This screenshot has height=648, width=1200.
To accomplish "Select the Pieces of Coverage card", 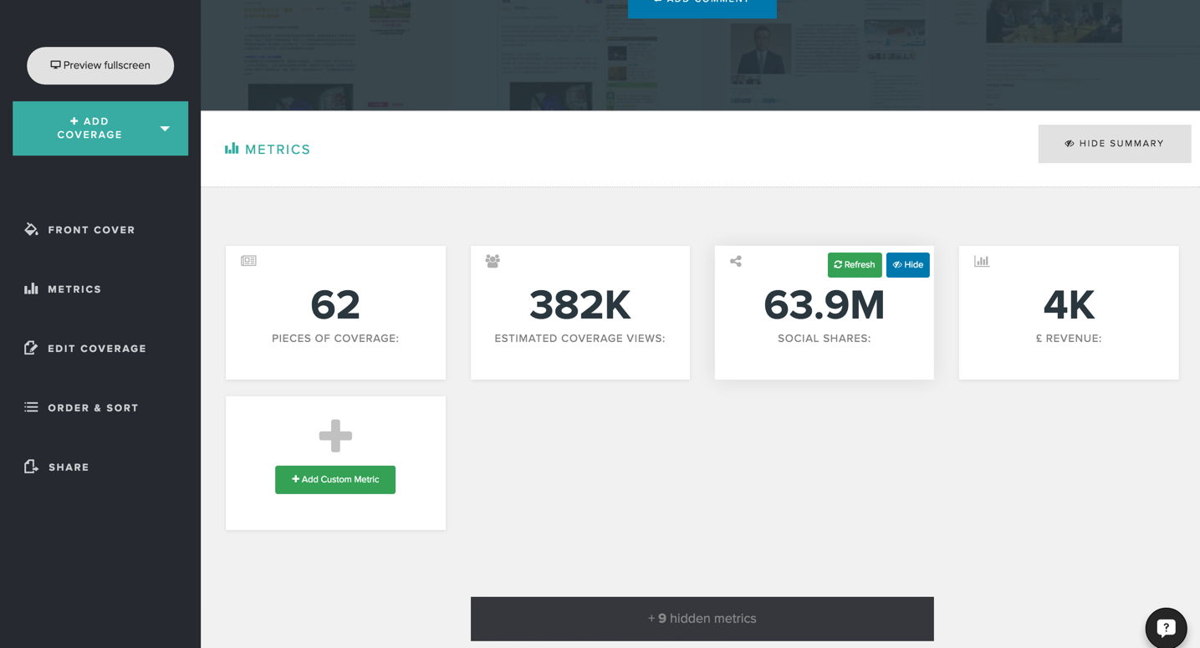I will [335, 313].
